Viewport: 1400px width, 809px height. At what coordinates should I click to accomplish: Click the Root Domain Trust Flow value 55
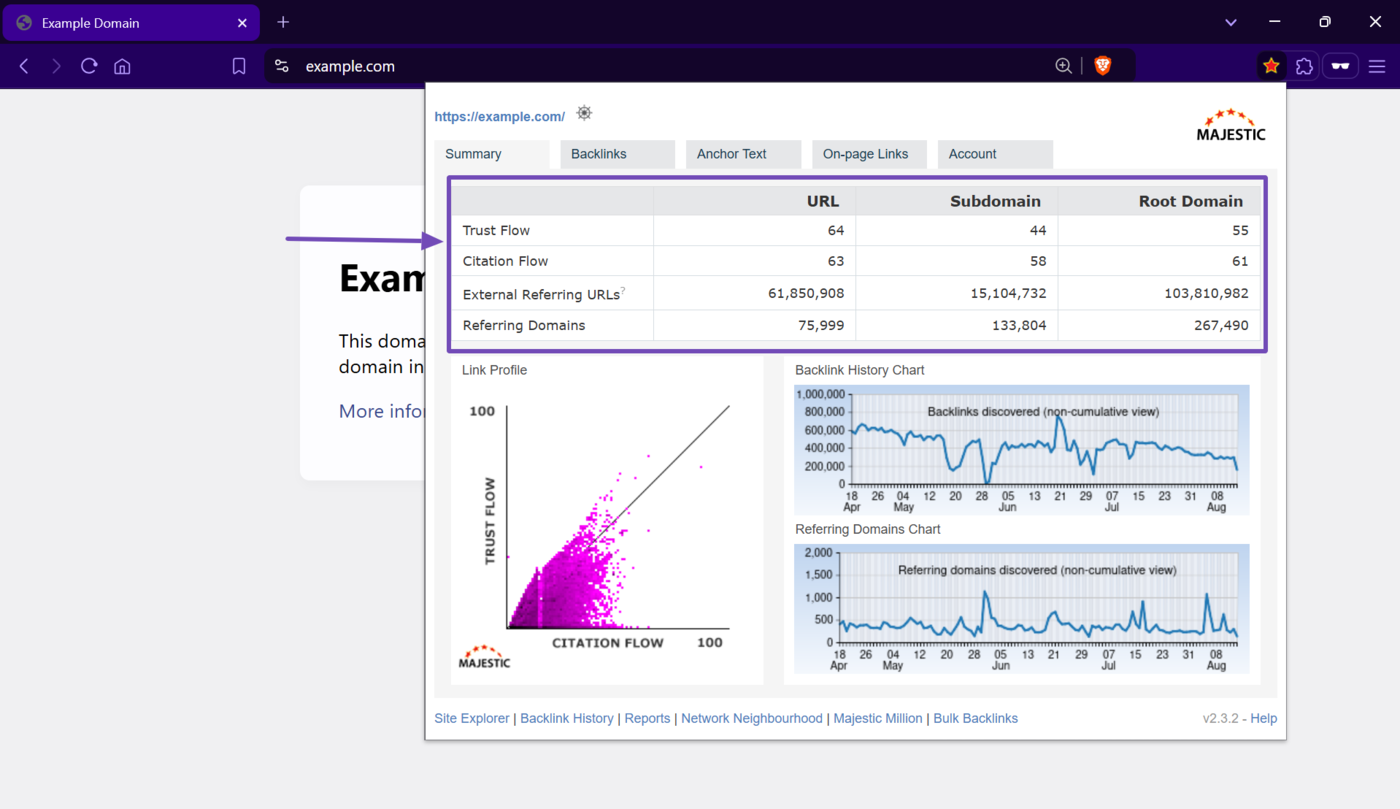pyautogui.click(x=1240, y=230)
